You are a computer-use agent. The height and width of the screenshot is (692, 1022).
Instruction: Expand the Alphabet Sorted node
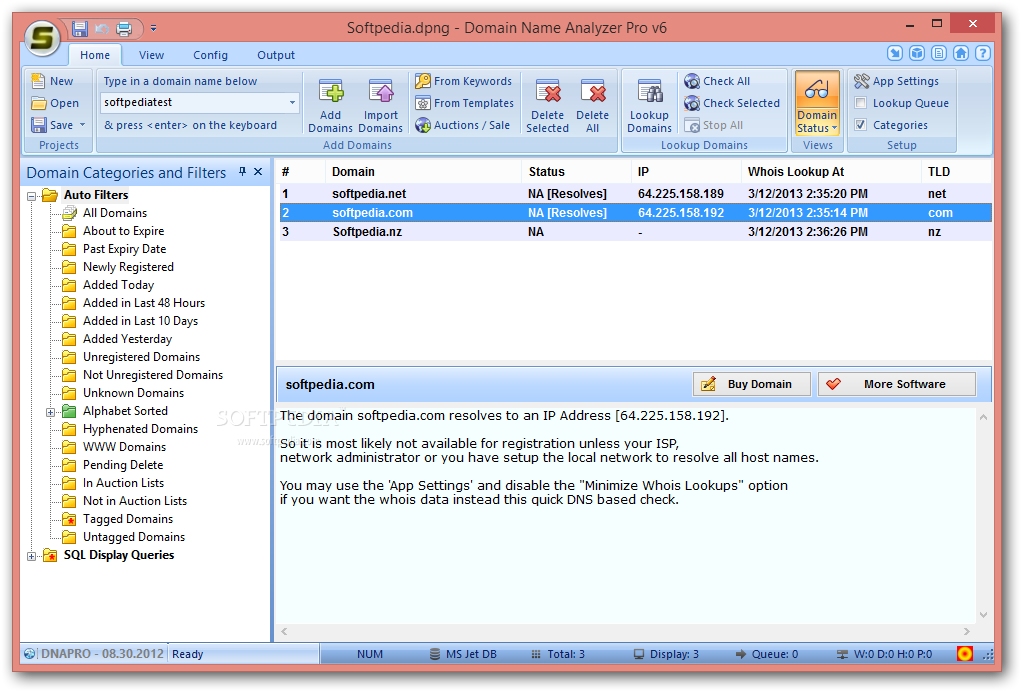pos(50,412)
